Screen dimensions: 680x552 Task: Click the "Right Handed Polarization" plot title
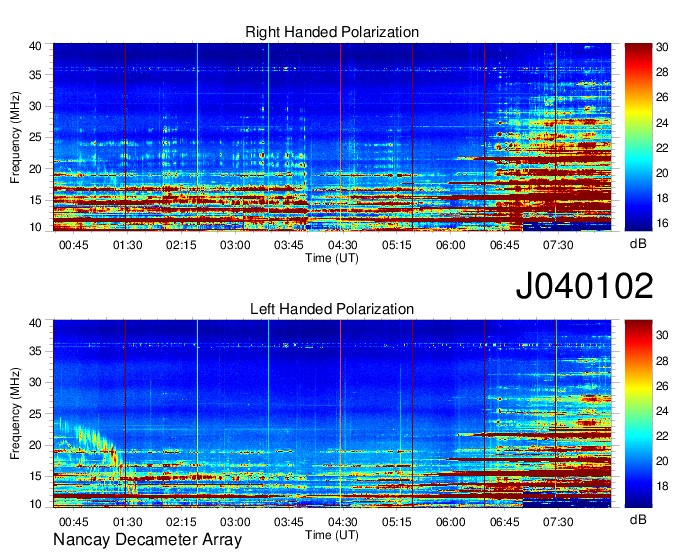332,32
